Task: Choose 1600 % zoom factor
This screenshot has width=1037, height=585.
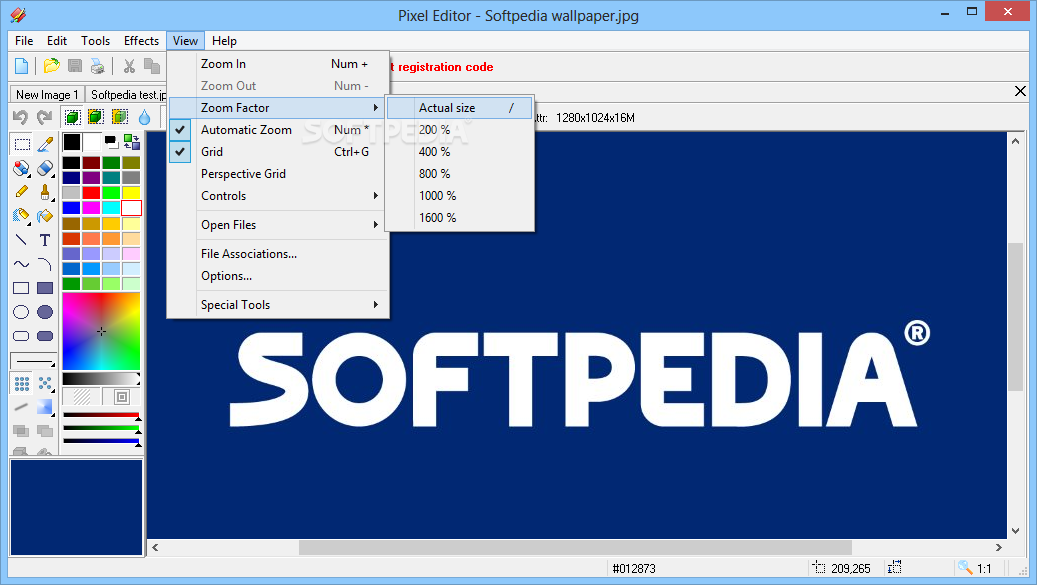Action: 460,217
